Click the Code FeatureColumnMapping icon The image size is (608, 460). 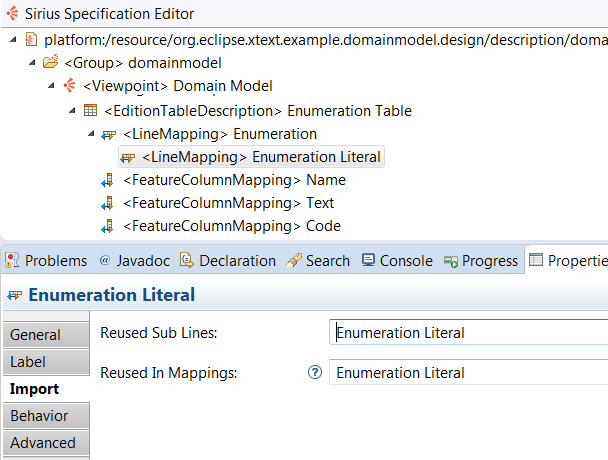click(109, 226)
